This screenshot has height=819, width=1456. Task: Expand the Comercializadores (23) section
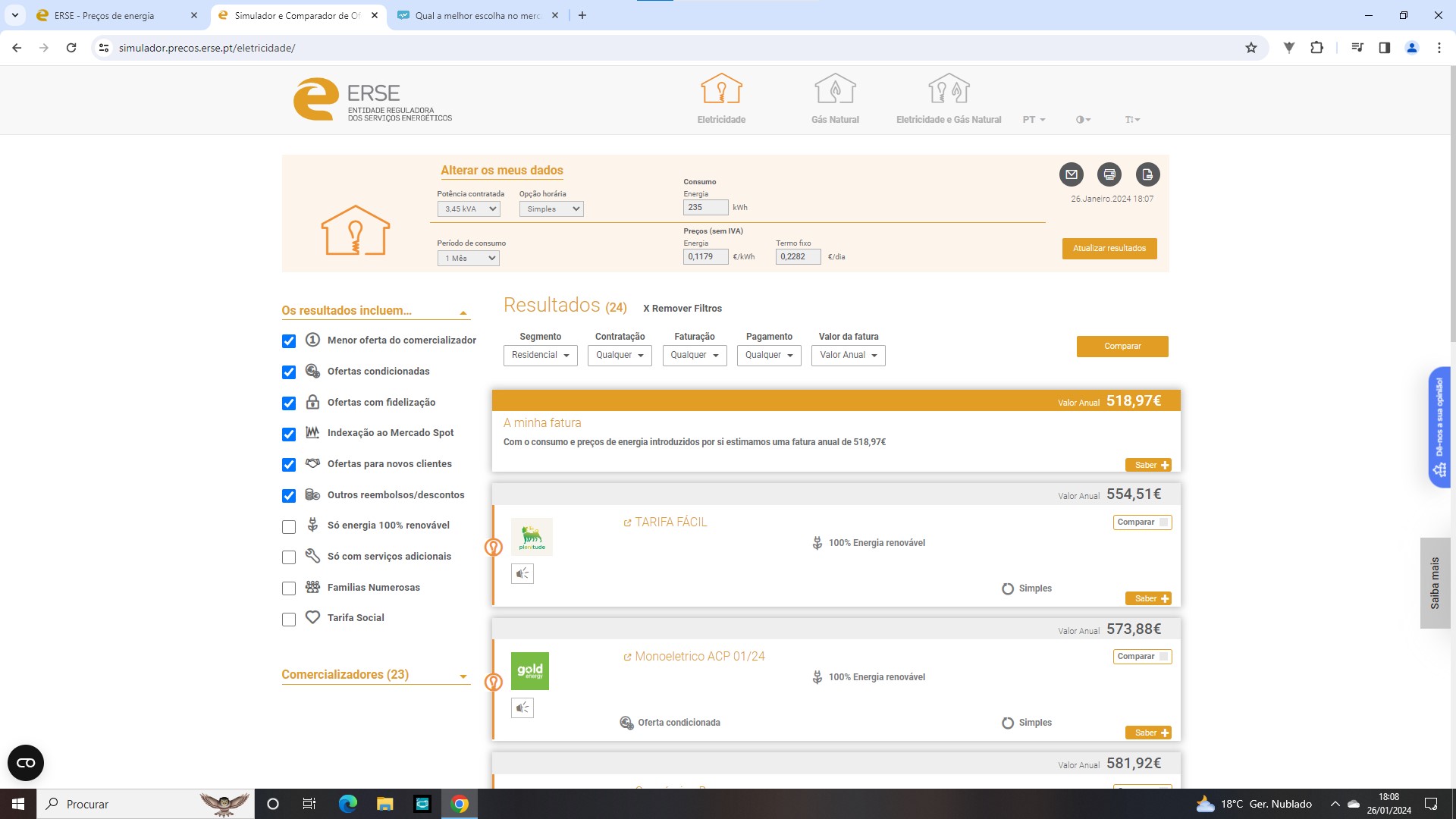(x=375, y=675)
